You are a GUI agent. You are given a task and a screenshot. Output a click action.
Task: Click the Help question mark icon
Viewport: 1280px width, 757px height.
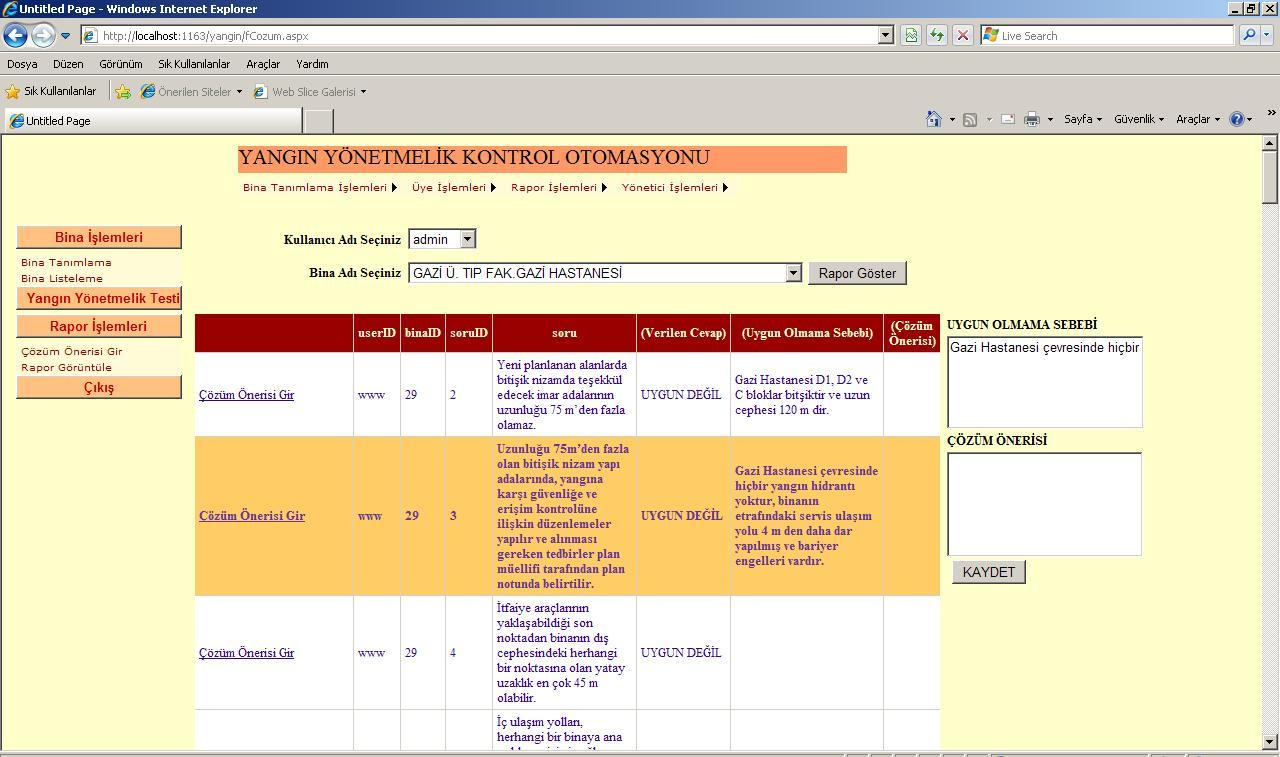[1237, 119]
